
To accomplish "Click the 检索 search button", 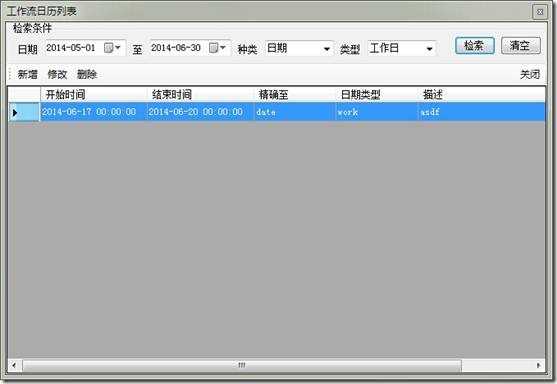I will click(475, 46).
